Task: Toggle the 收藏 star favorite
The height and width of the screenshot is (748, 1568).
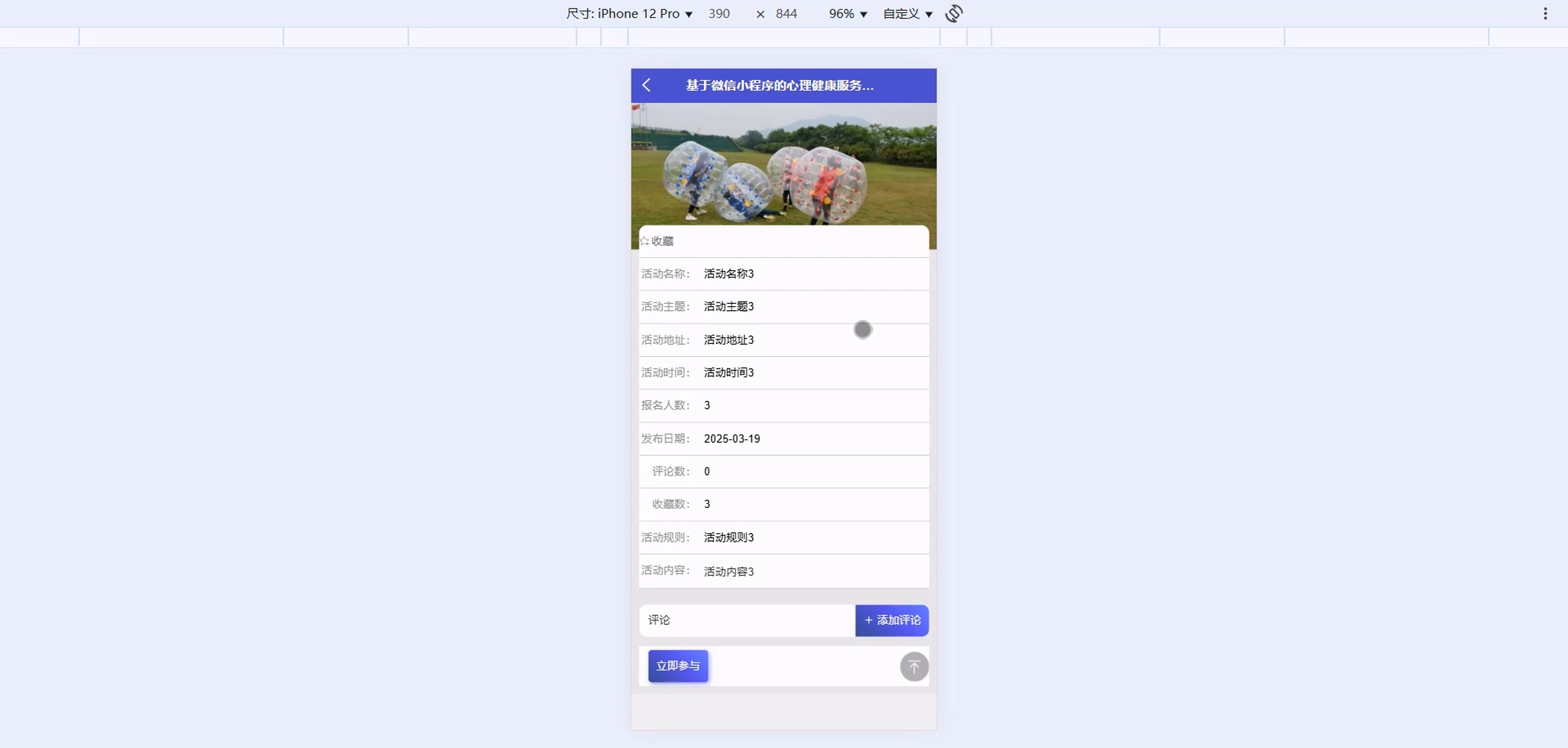Action: 656,242
